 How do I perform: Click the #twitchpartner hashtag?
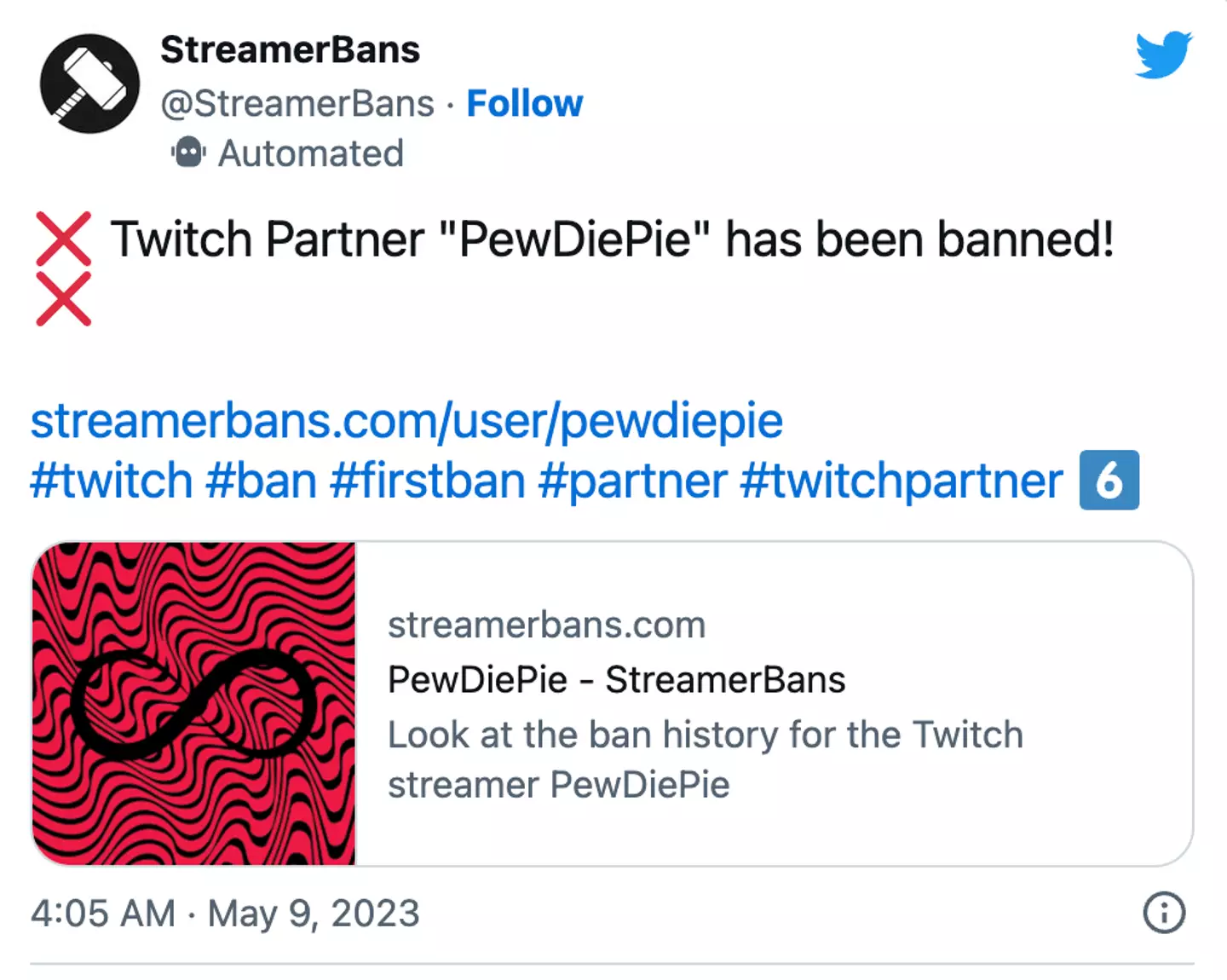[901, 480]
